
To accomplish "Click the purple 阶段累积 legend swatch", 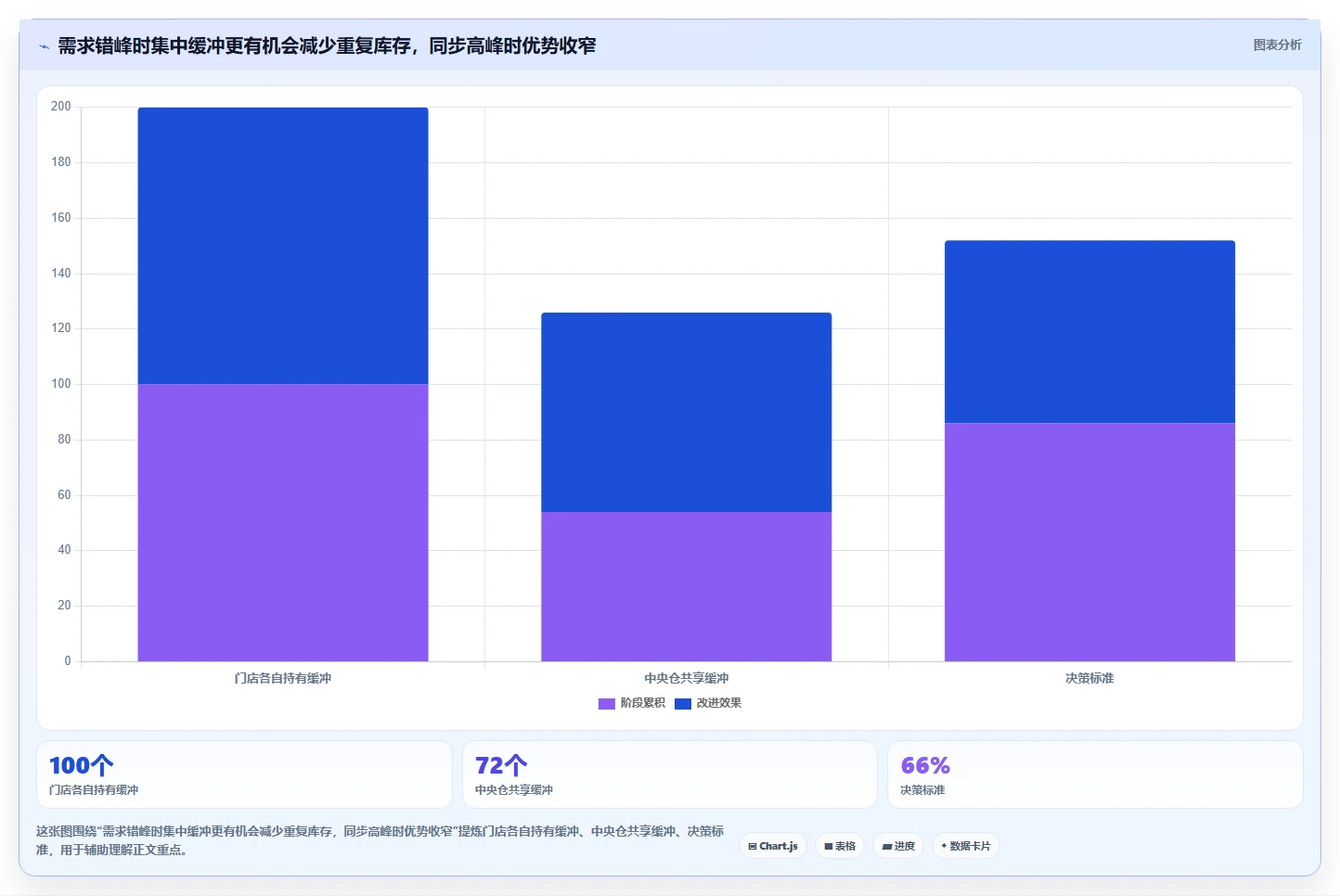I will [x=607, y=704].
